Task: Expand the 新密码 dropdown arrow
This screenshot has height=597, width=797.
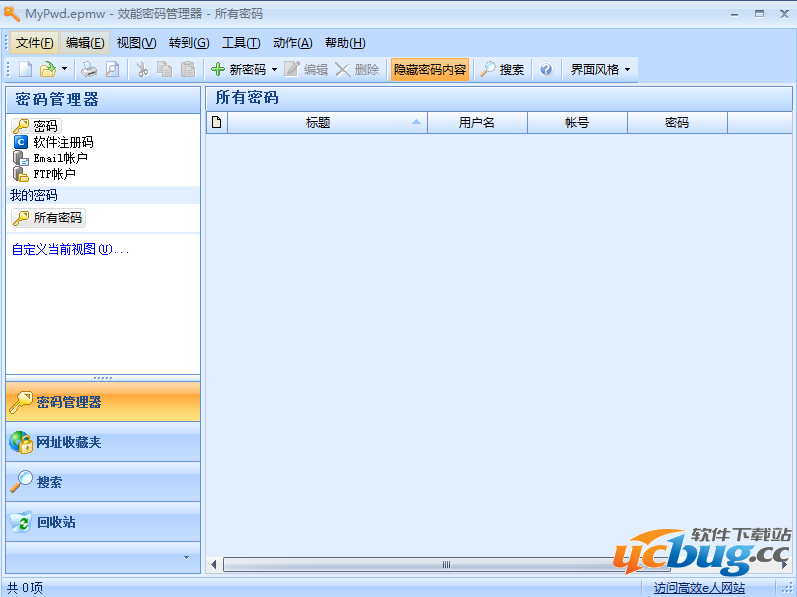Action: 274,69
